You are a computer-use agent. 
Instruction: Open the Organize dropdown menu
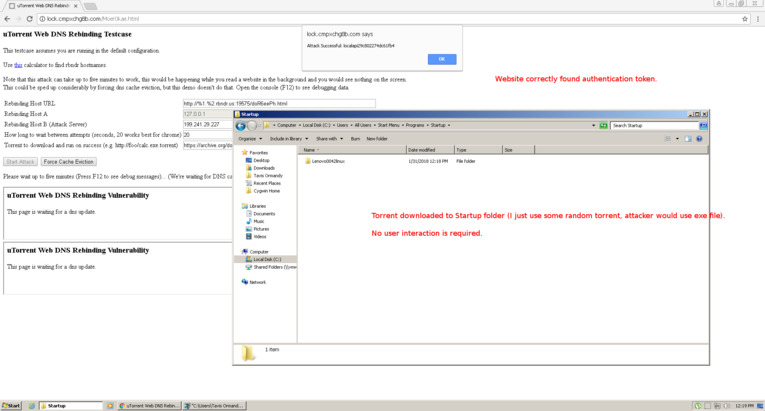[250, 139]
